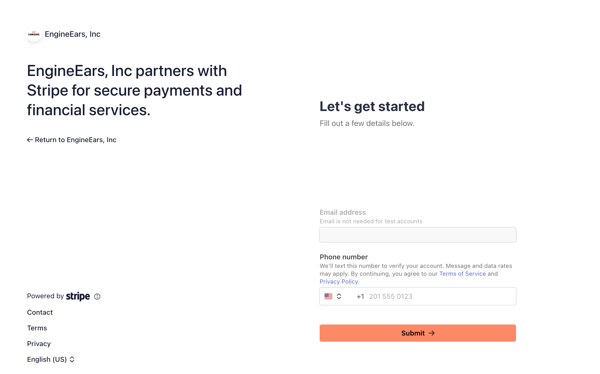Click the +1 country code prefix
600x374 pixels.
[360, 296]
